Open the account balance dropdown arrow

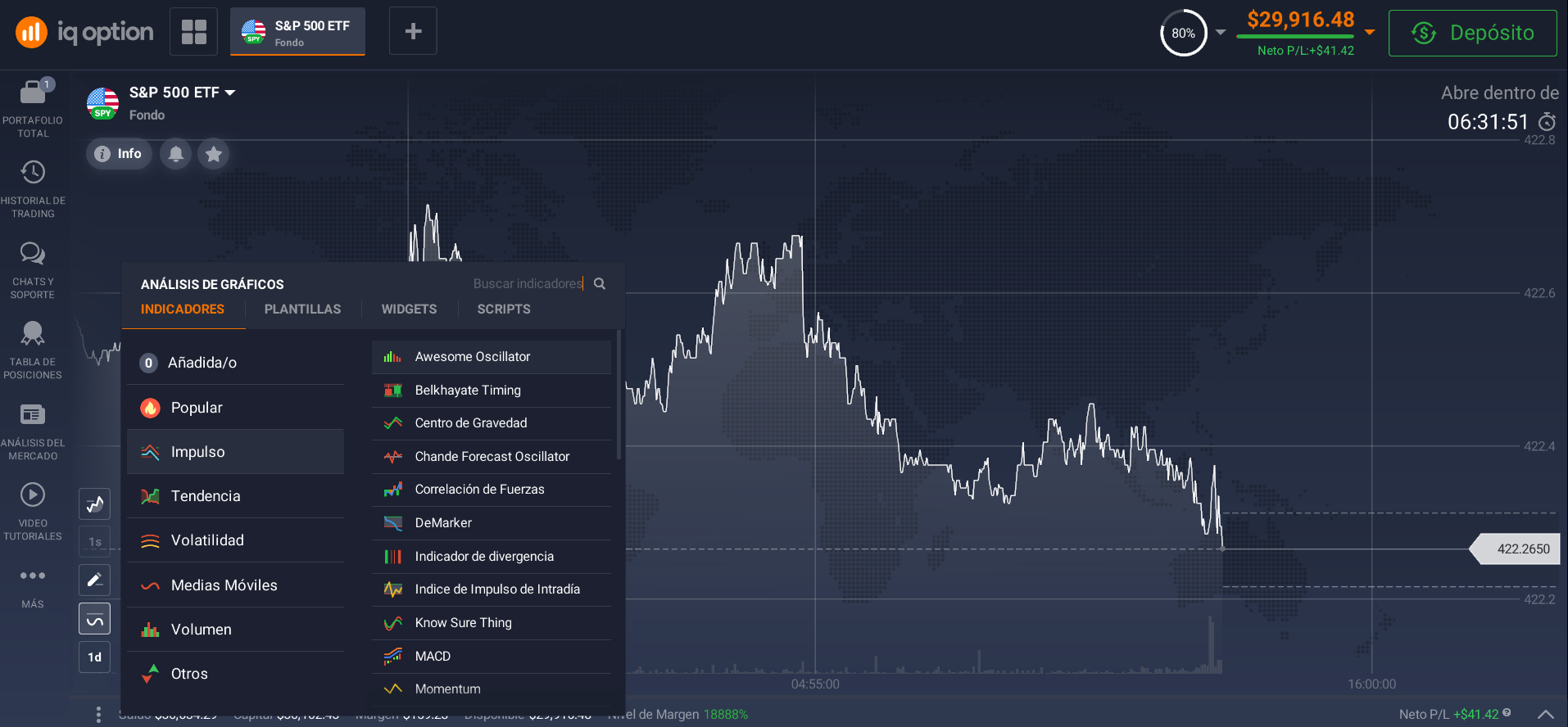(1370, 32)
